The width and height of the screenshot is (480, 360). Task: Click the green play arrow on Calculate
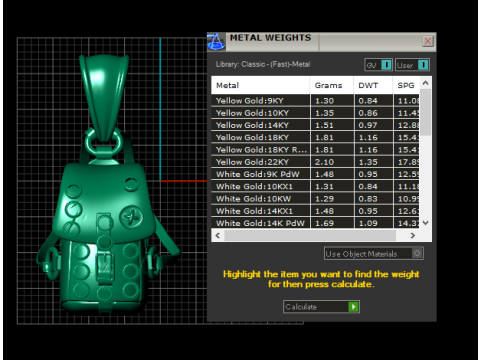(353, 307)
